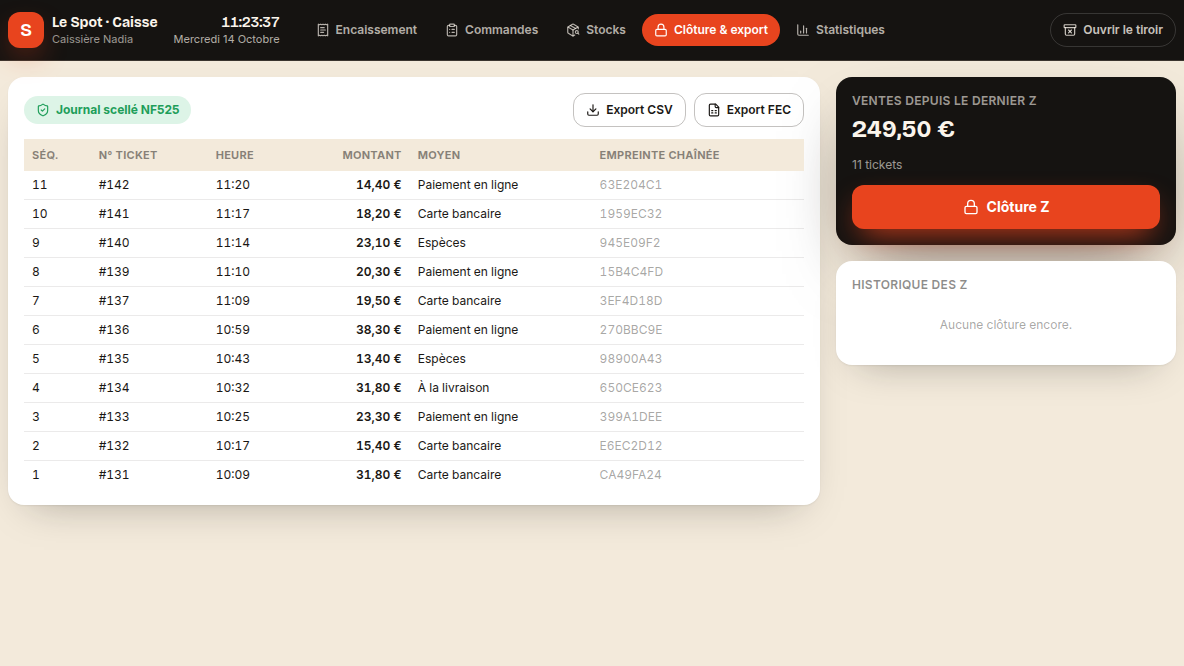
Task: Open the Encaissement tab
Action: [x=367, y=30]
